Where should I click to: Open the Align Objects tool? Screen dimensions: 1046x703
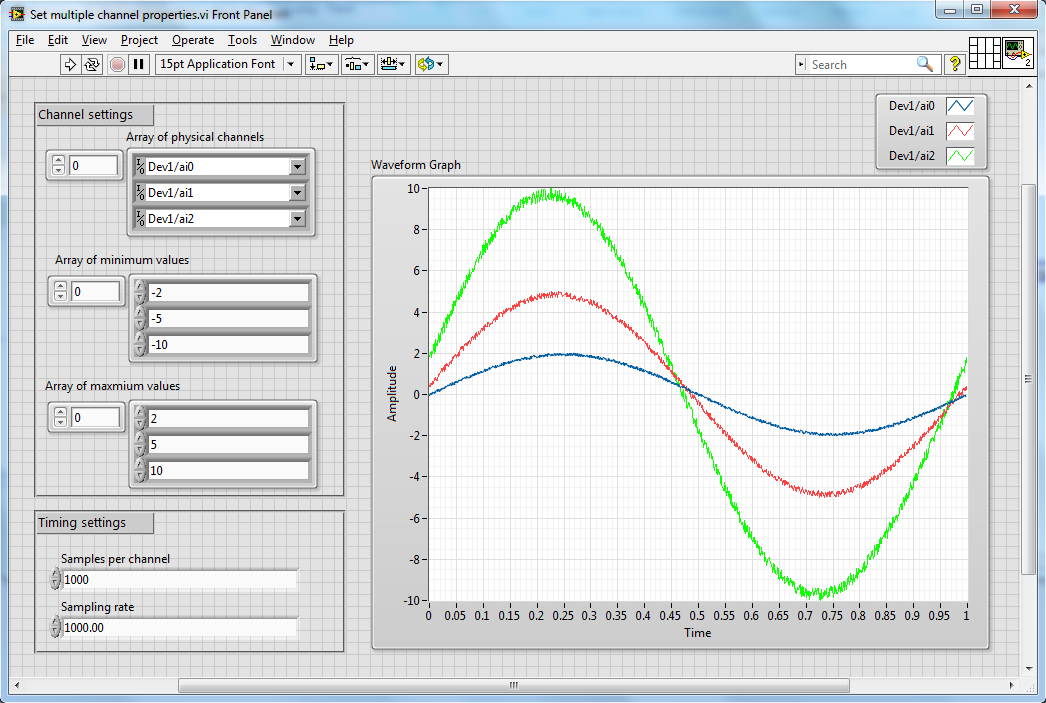point(321,64)
